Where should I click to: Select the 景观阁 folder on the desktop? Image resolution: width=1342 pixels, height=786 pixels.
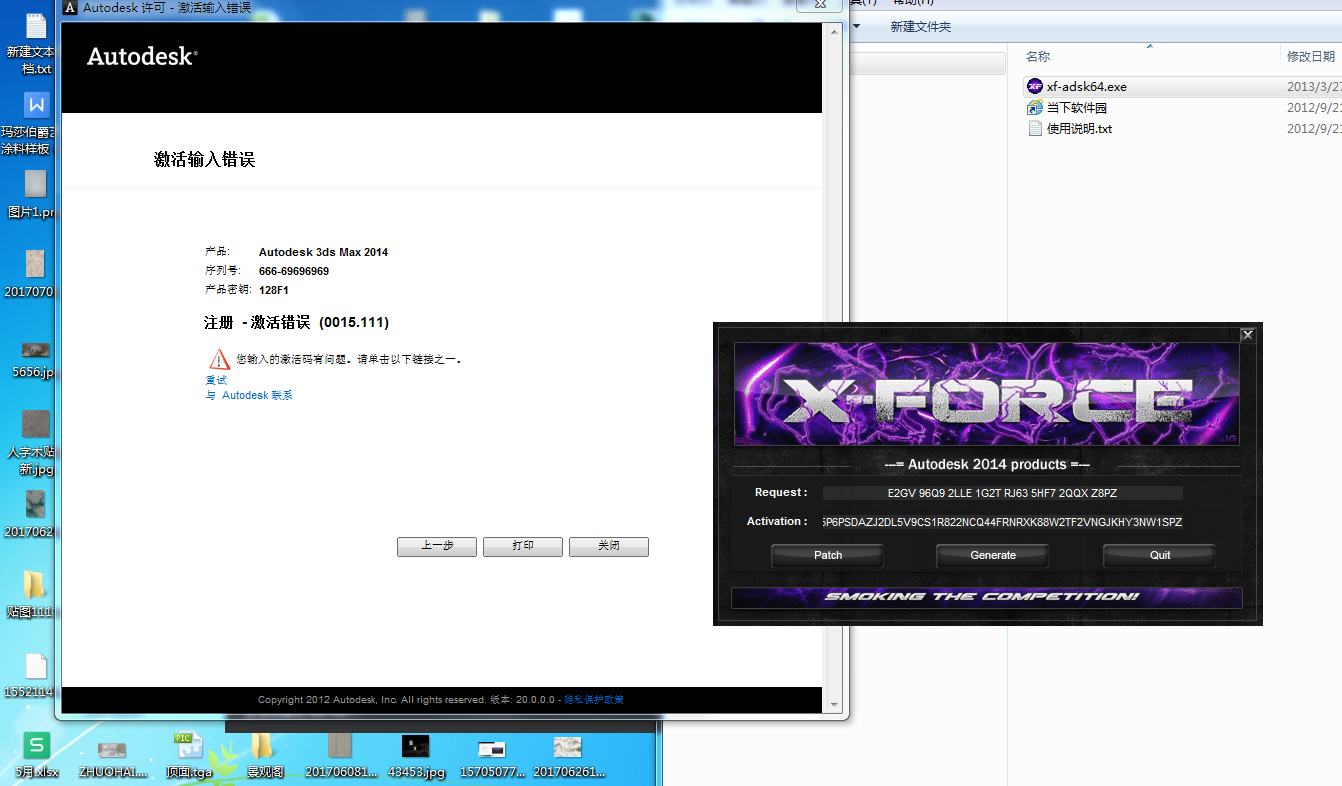[x=262, y=746]
